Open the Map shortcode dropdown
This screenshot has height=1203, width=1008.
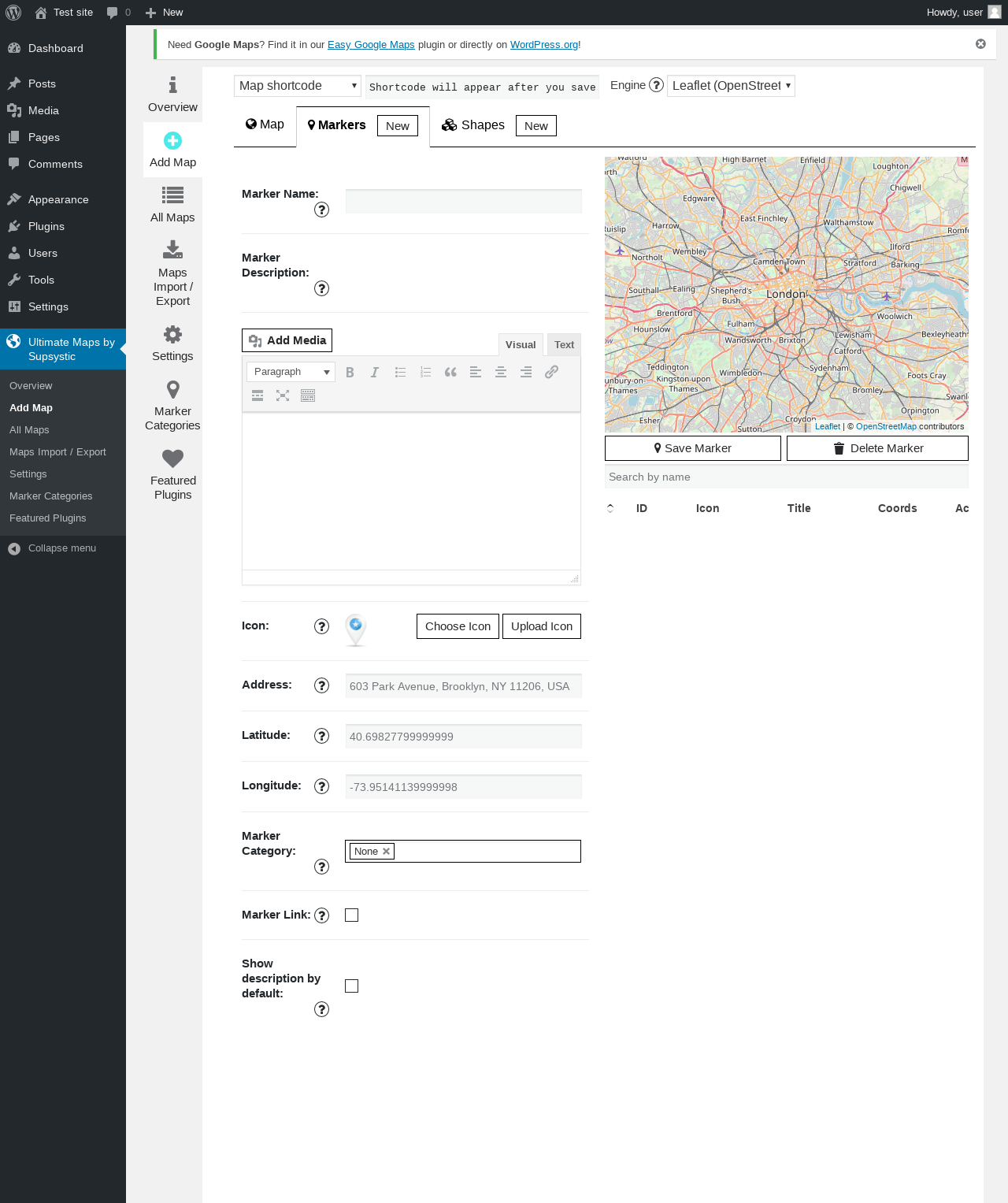[x=297, y=86]
